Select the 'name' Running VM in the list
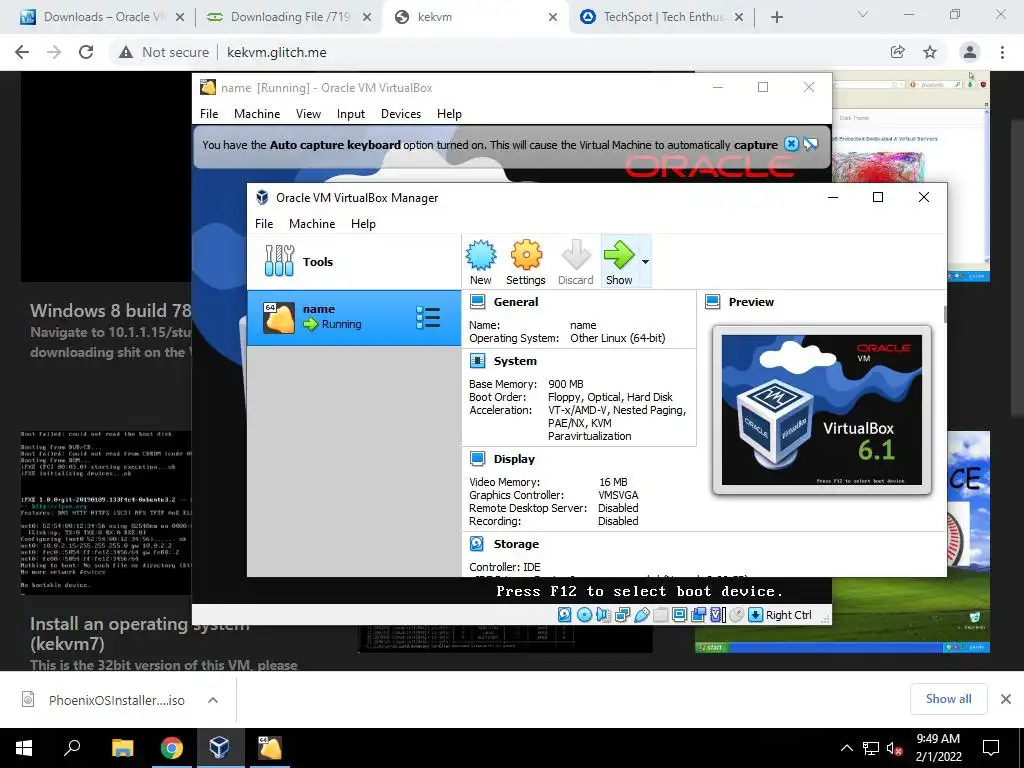 click(353, 317)
